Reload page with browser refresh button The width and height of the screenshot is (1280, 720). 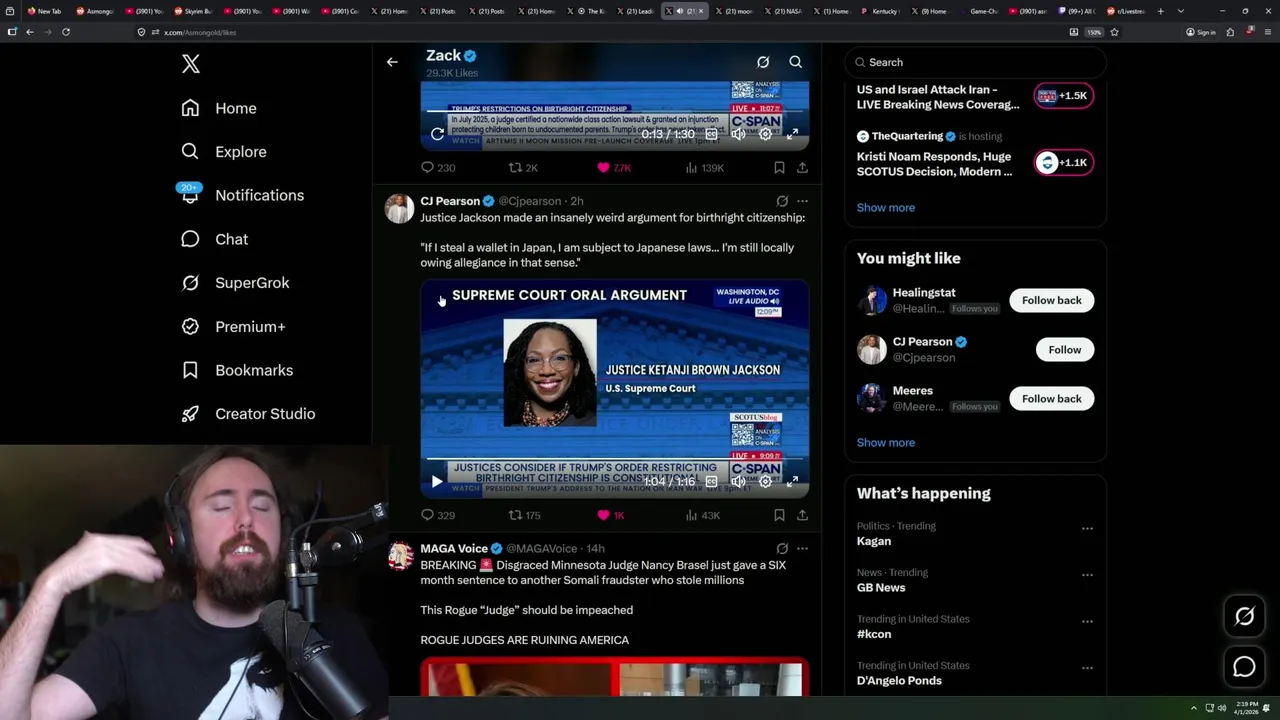point(66,32)
